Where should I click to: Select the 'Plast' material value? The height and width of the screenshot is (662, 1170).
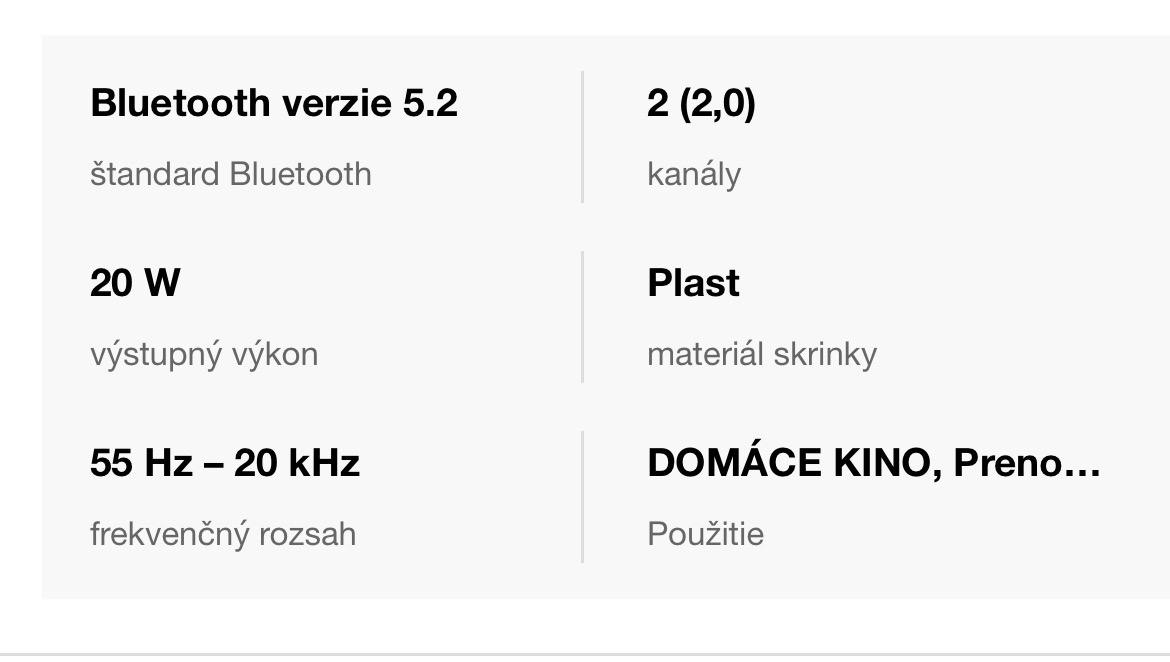point(693,283)
